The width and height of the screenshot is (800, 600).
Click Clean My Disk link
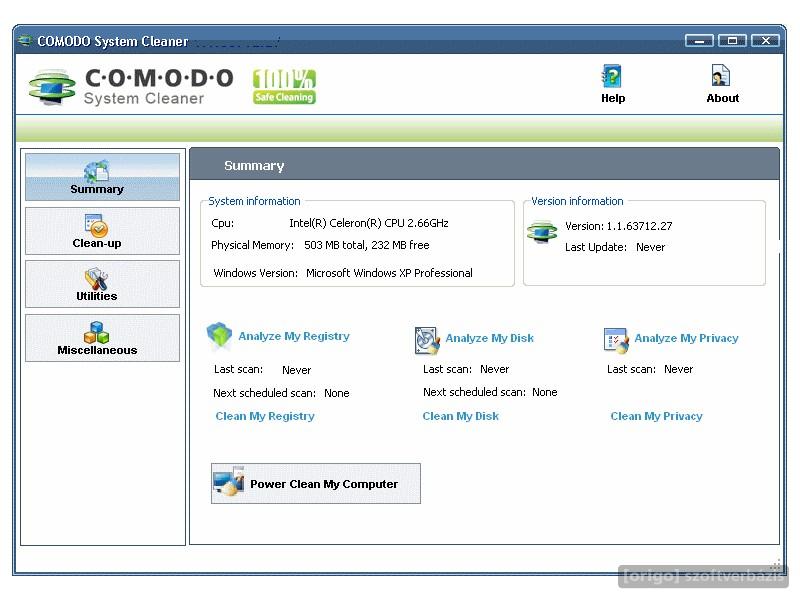click(461, 416)
